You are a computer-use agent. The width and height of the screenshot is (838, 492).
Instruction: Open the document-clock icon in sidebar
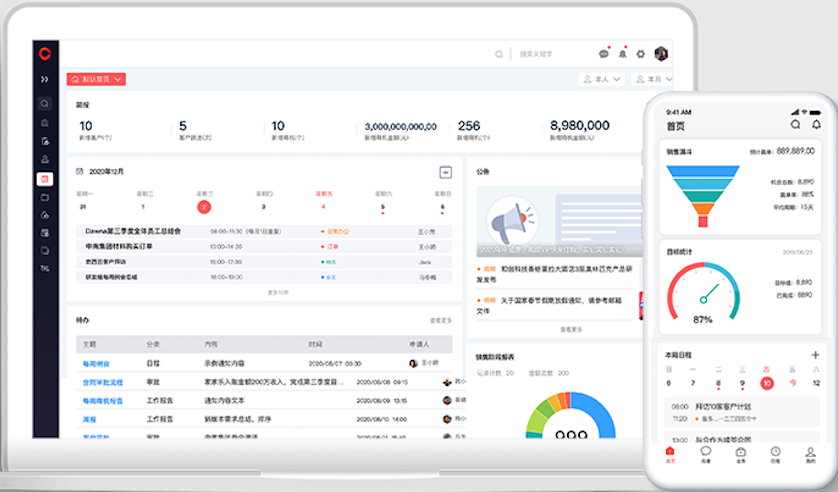(x=45, y=141)
